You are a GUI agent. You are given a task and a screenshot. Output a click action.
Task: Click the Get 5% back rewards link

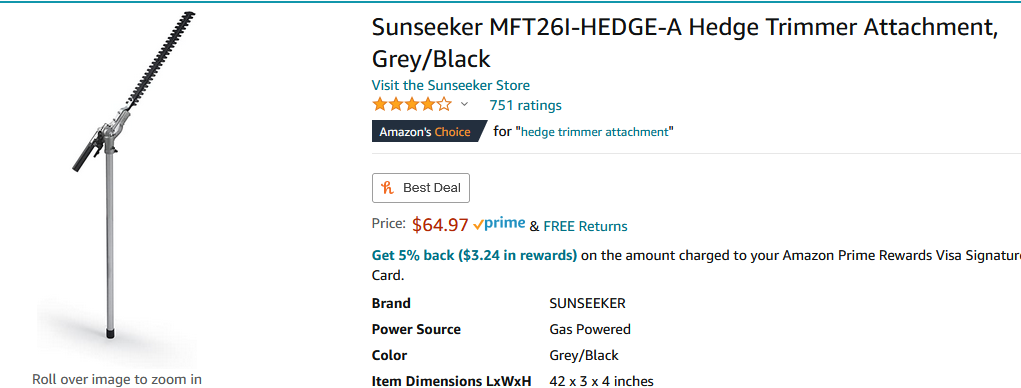pyautogui.click(x=474, y=255)
